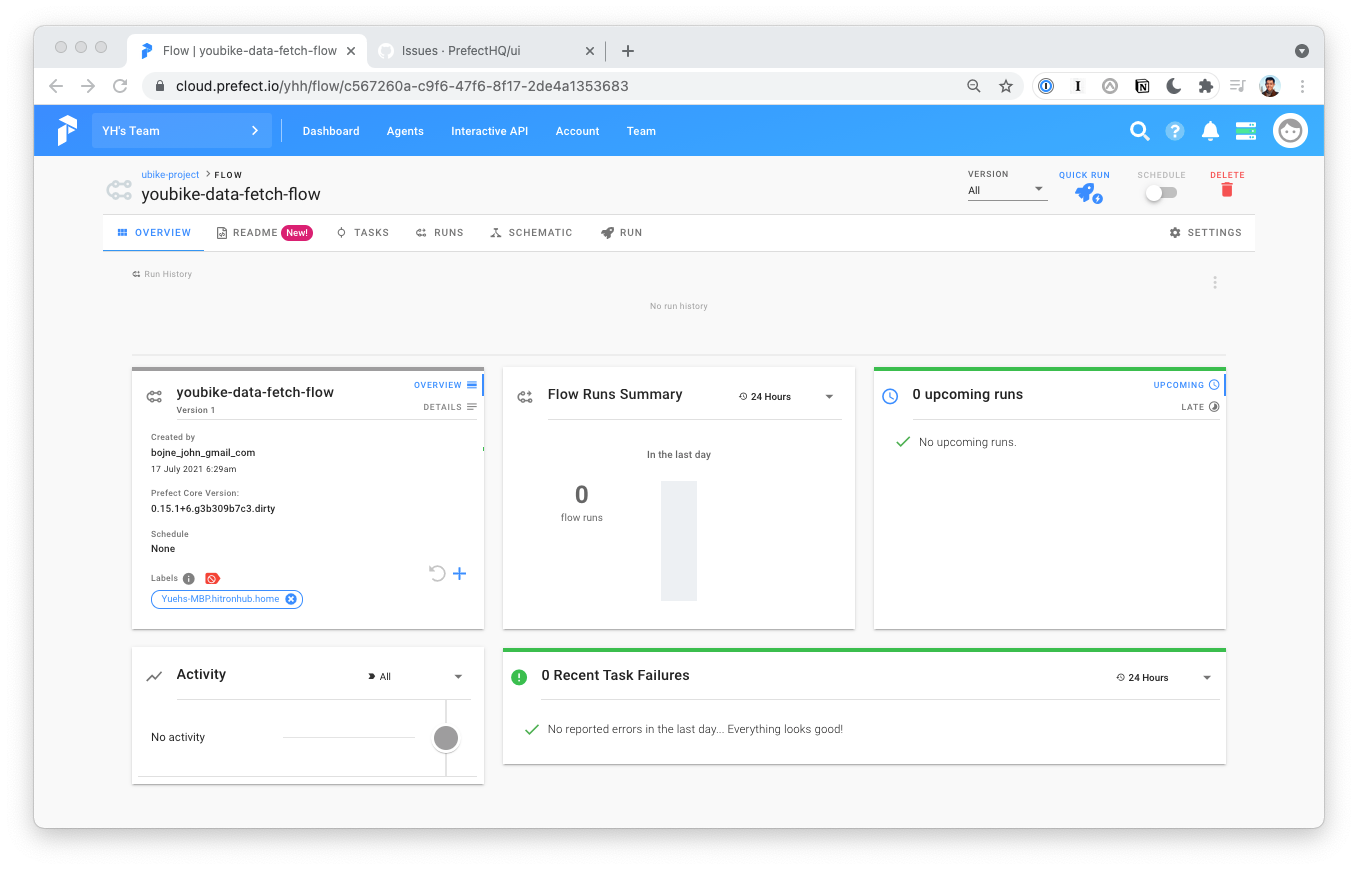Open the help question mark icon
The height and width of the screenshot is (870, 1358).
pos(1175,131)
